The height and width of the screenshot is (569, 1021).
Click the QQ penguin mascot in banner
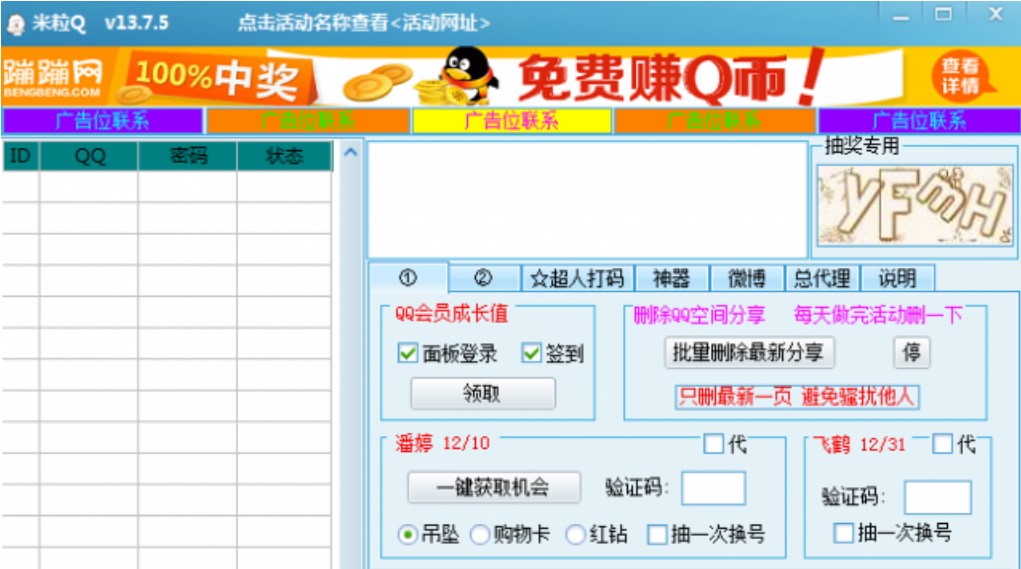click(466, 76)
